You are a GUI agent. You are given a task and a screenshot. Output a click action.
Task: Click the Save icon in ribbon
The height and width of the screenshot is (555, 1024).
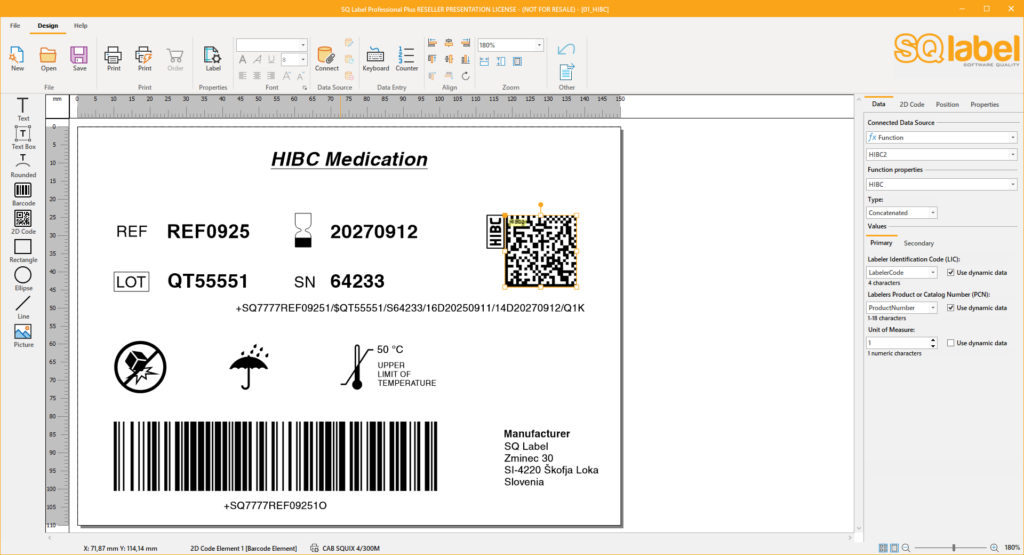[x=79, y=58]
